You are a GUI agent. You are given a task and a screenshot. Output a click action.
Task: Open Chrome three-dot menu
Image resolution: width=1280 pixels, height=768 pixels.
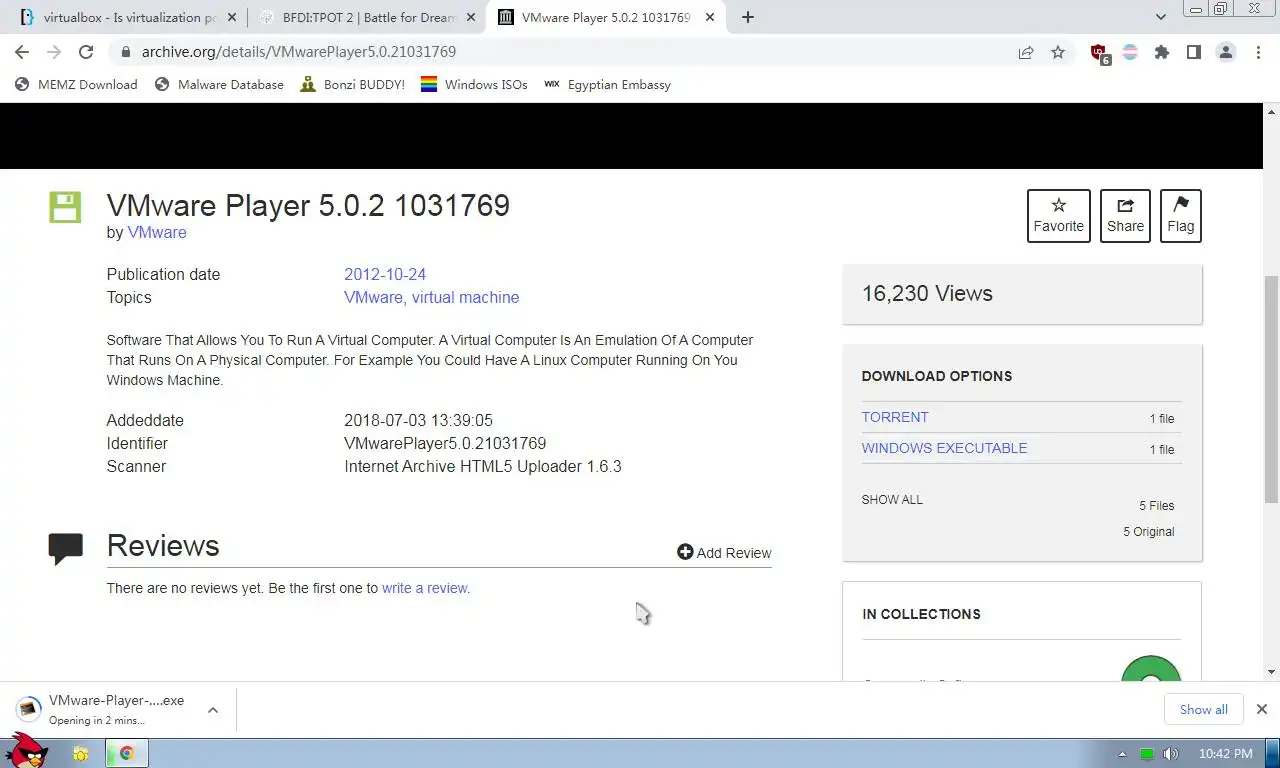pyautogui.click(x=1258, y=52)
